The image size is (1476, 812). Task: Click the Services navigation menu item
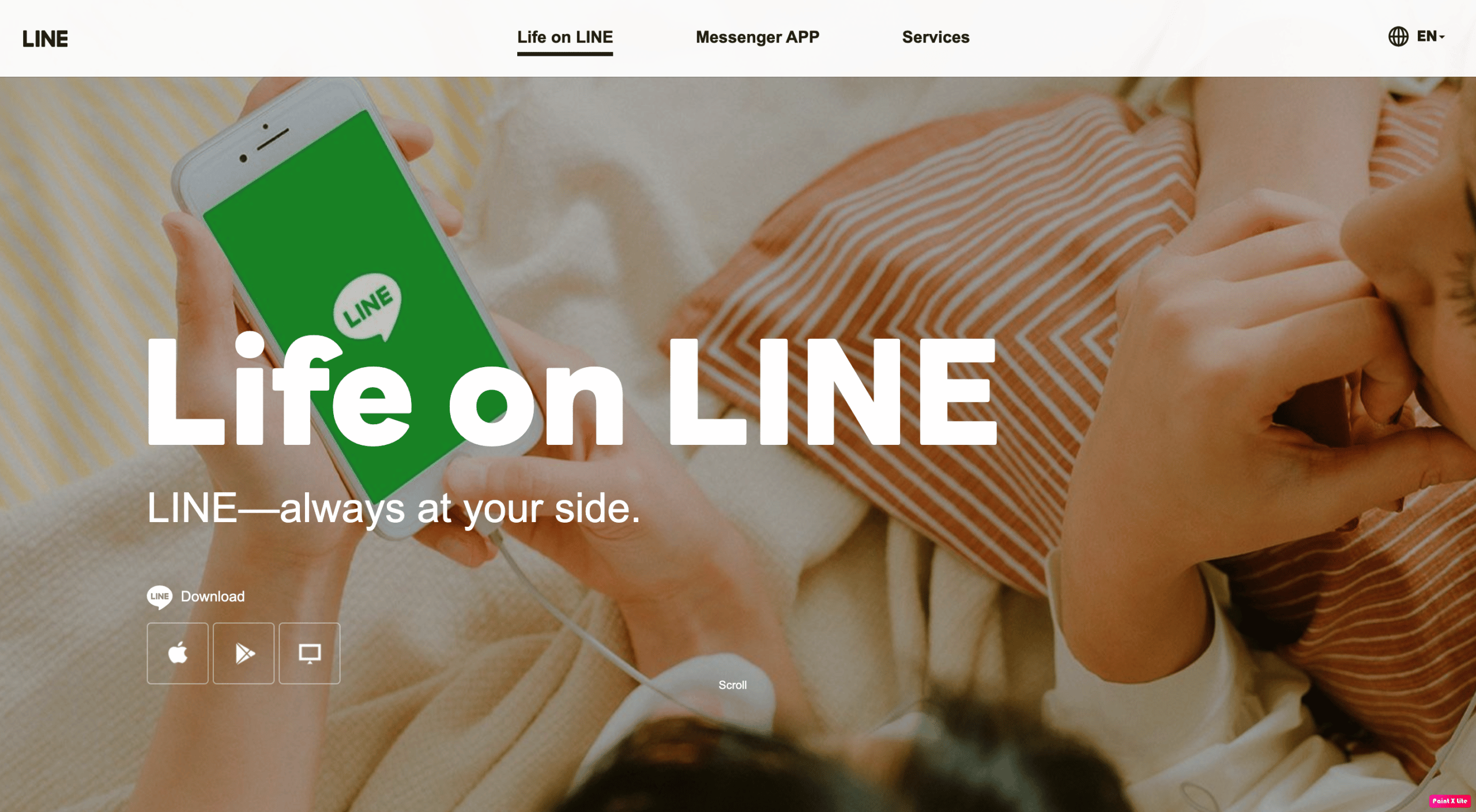(935, 37)
